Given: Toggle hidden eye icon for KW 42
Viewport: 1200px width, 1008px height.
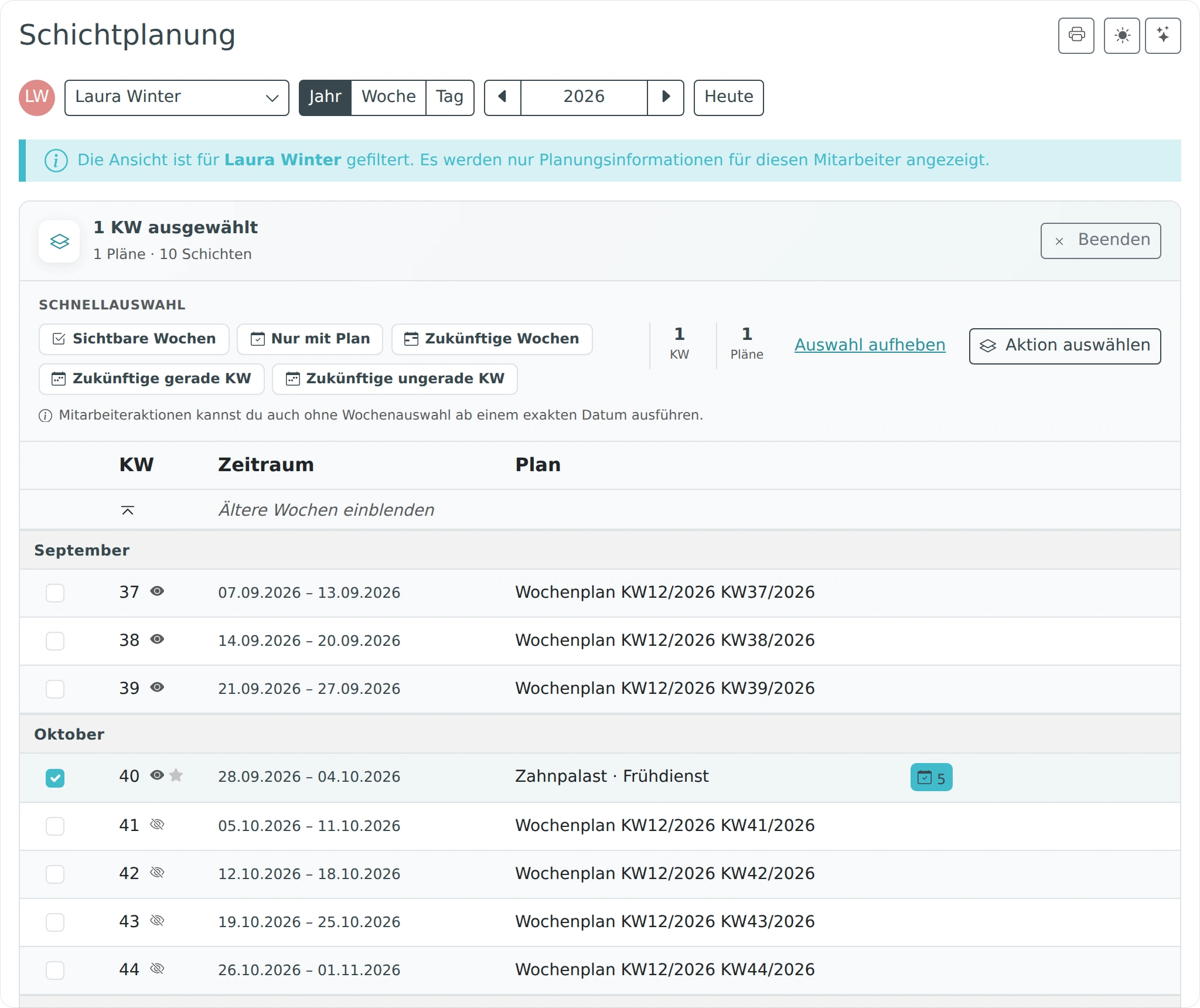Looking at the screenshot, I should [157, 873].
